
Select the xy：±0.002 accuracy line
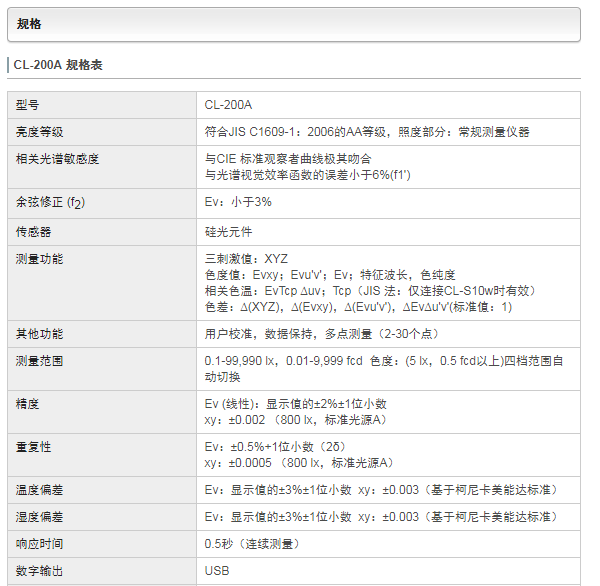pyautogui.click(x=295, y=420)
